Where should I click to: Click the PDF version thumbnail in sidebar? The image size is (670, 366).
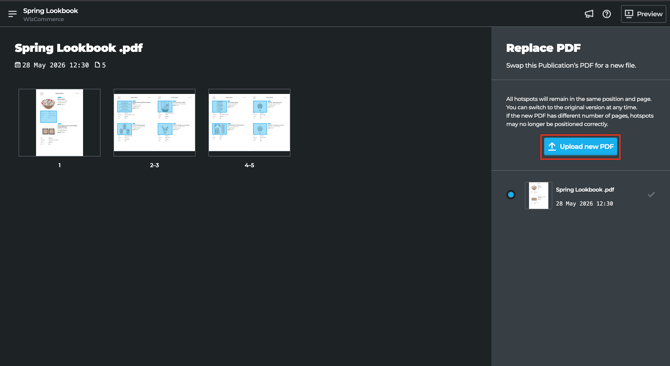pos(538,196)
